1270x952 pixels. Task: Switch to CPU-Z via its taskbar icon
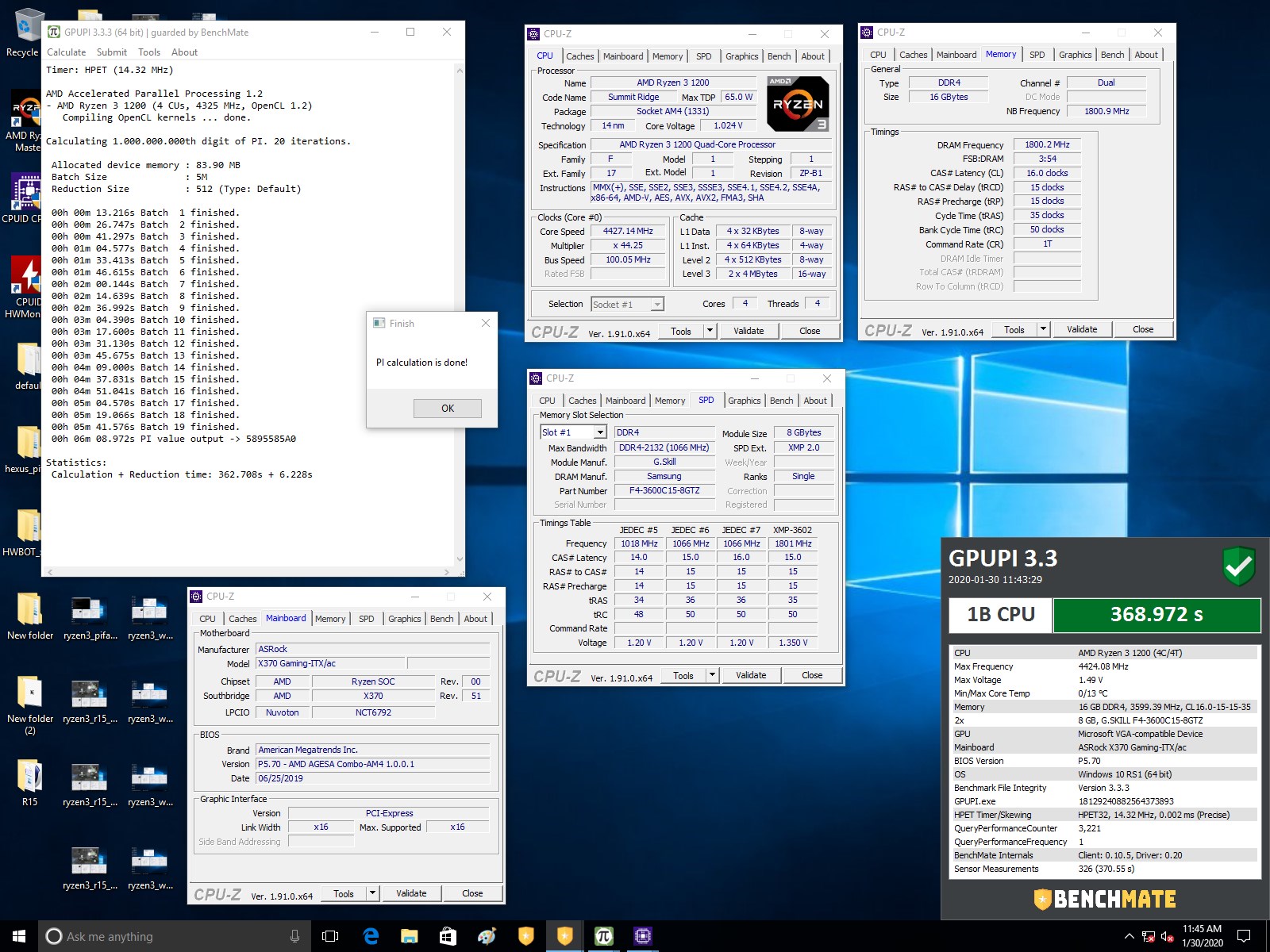tap(642, 936)
